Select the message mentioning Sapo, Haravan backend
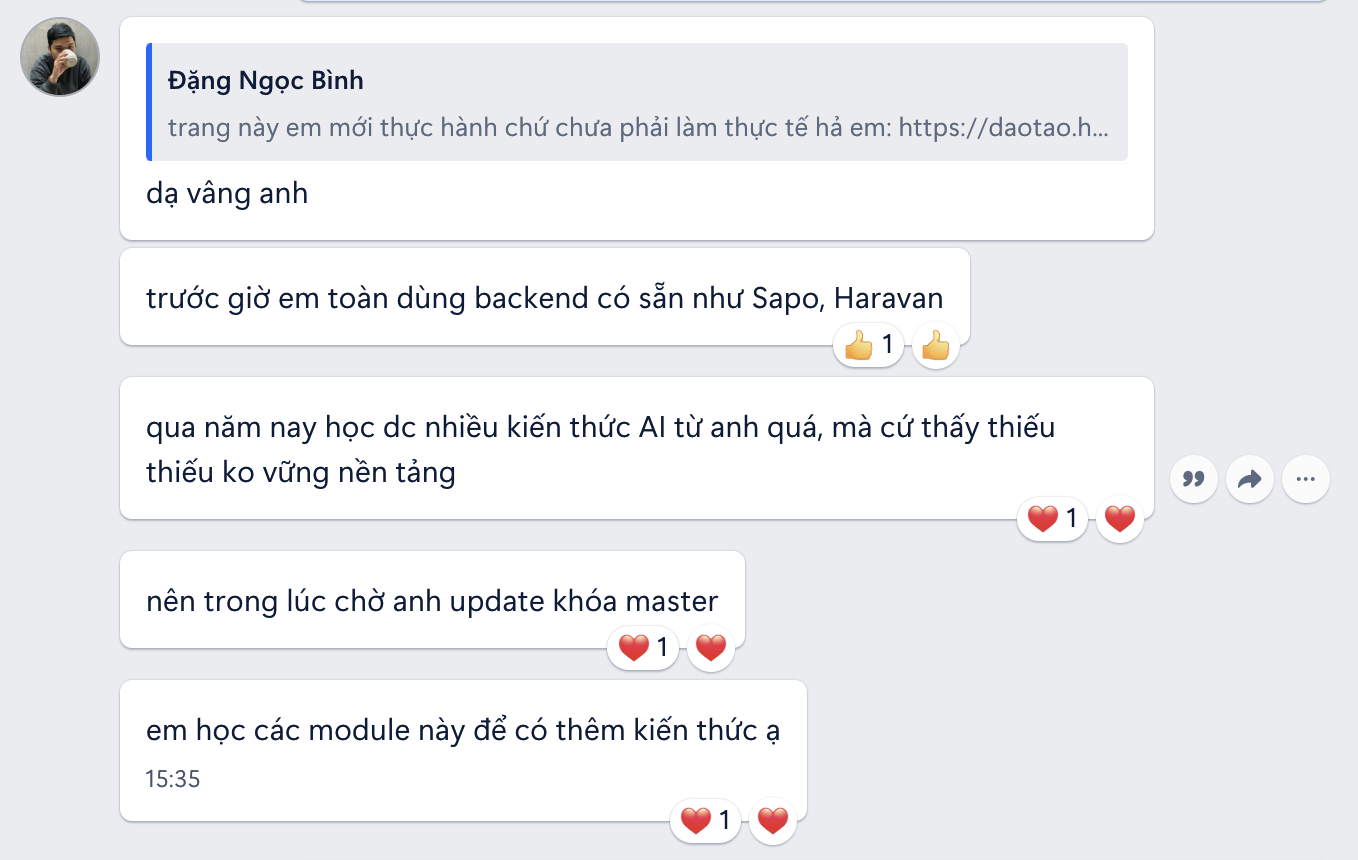This screenshot has width=1358, height=860. 544,298
